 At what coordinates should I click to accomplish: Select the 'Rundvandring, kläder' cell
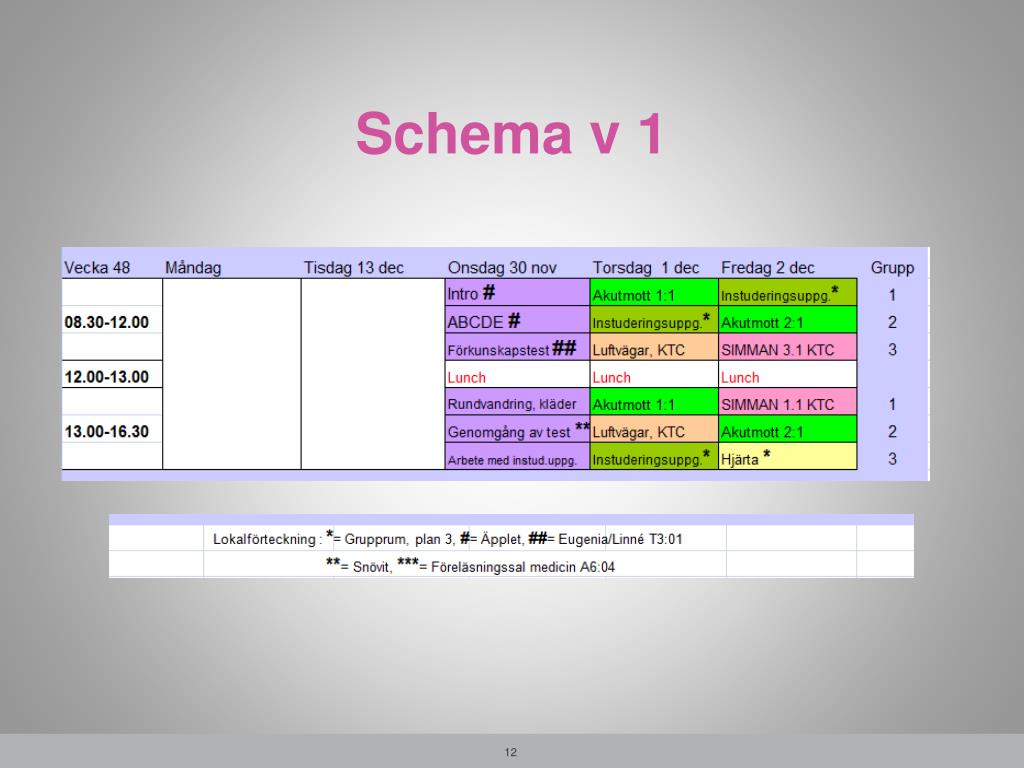tap(517, 403)
